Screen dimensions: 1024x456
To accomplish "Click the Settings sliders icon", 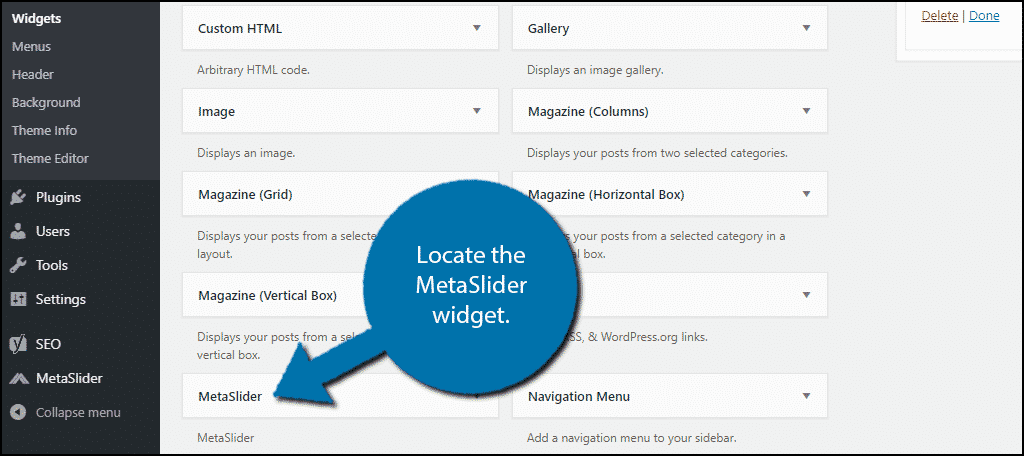I will pyautogui.click(x=18, y=299).
